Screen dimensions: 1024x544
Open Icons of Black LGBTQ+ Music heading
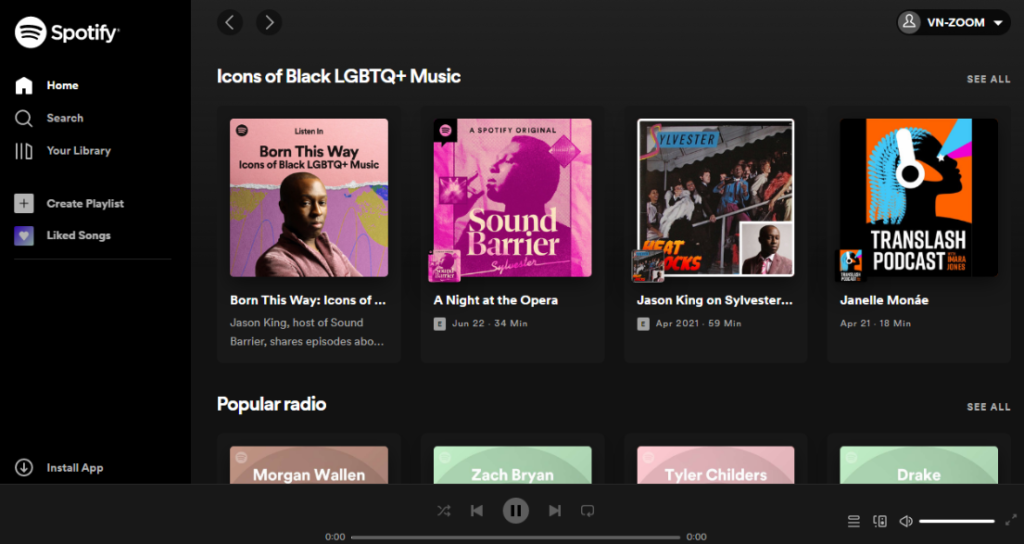coord(338,76)
